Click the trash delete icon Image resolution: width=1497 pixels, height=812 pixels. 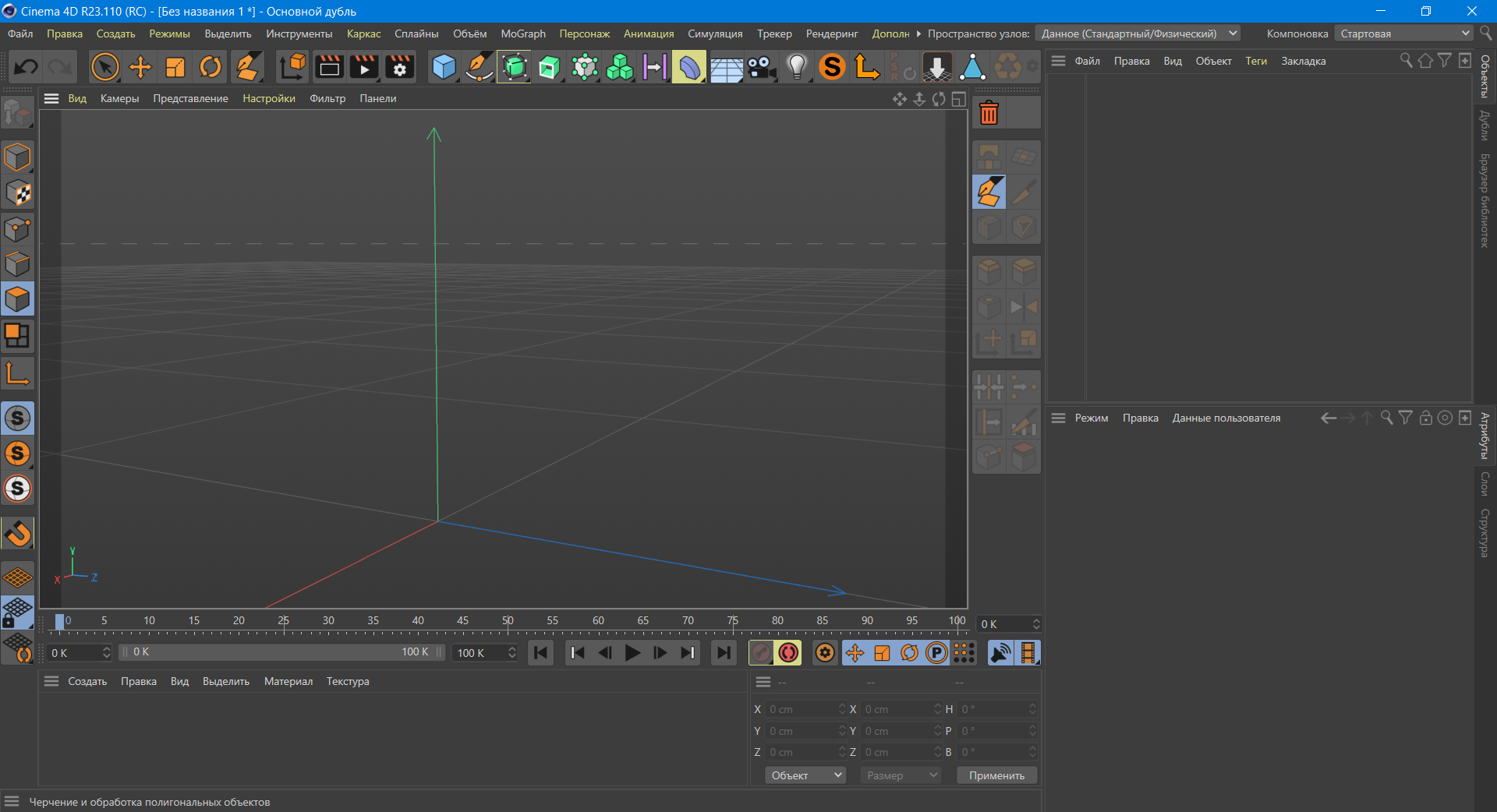tap(989, 113)
